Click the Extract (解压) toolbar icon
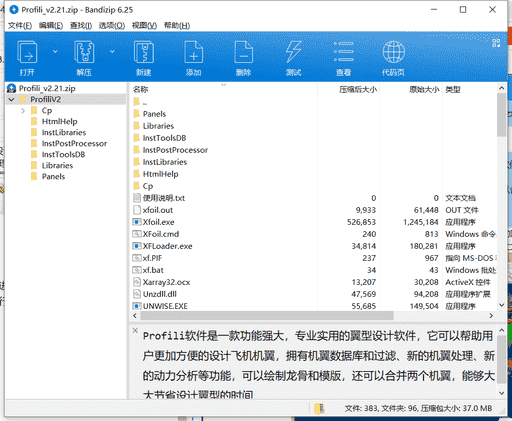Viewport: 512px width, 421px height. click(84, 52)
